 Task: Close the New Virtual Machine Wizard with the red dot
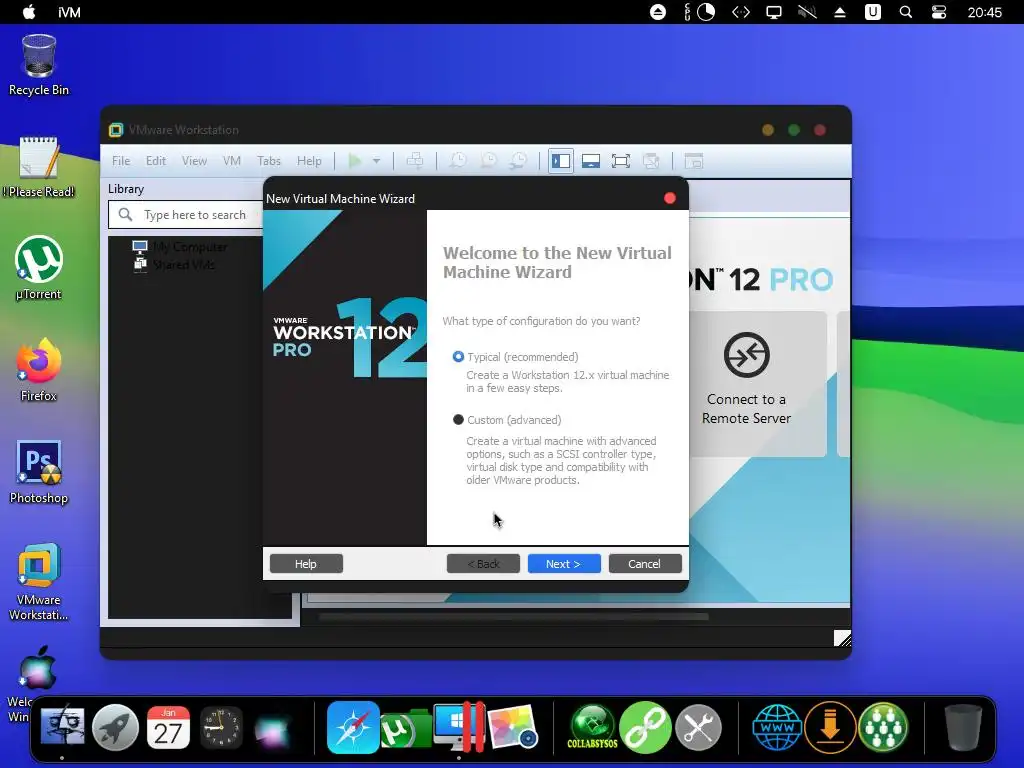pos(669,198)
